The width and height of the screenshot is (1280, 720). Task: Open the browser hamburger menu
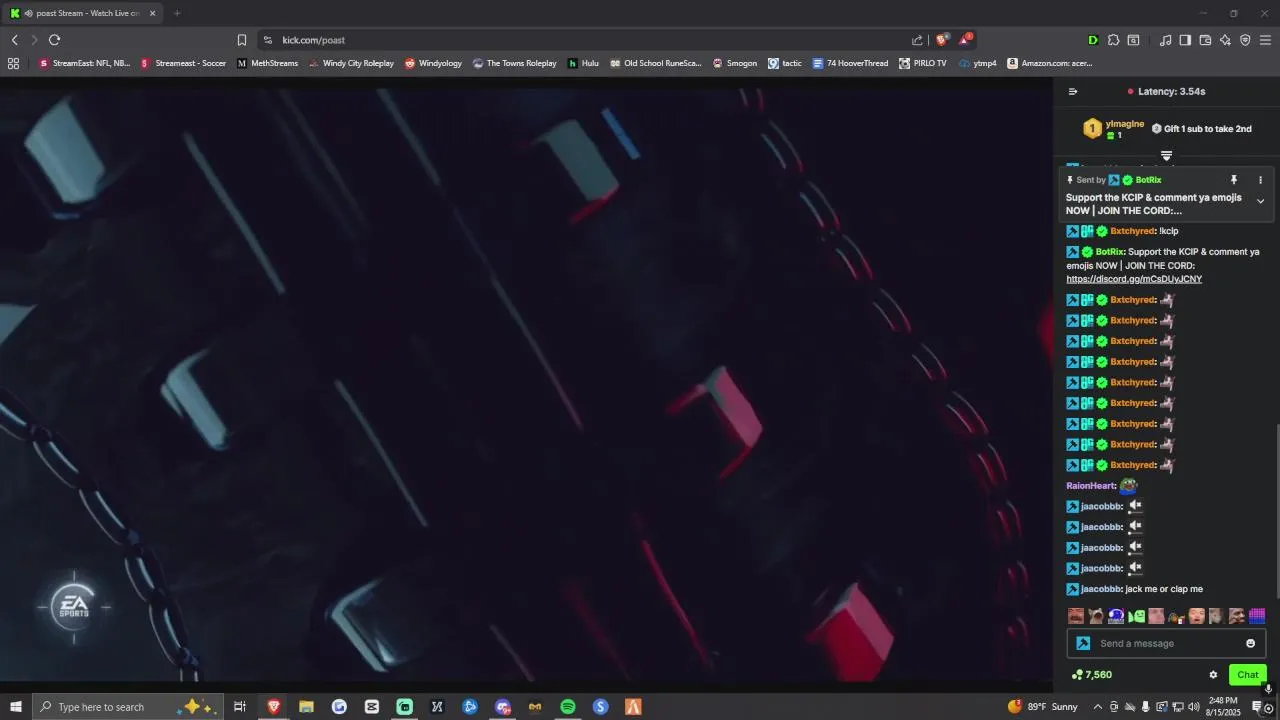click(1265, 40)
